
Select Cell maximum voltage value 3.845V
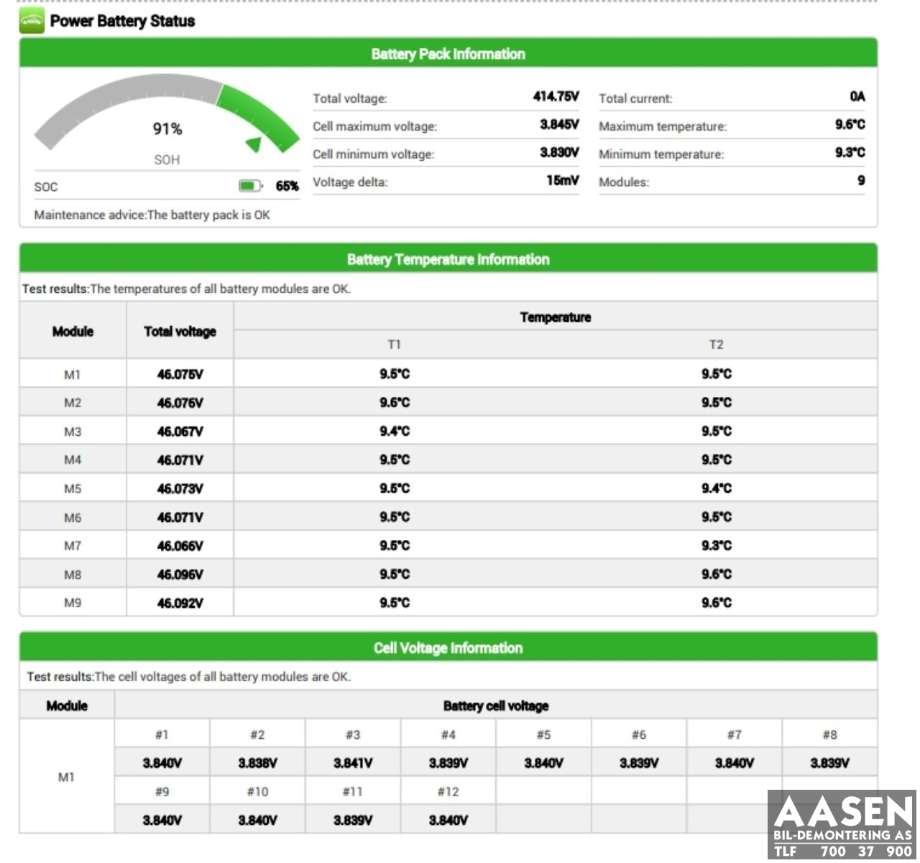click(x=559, y=124)
